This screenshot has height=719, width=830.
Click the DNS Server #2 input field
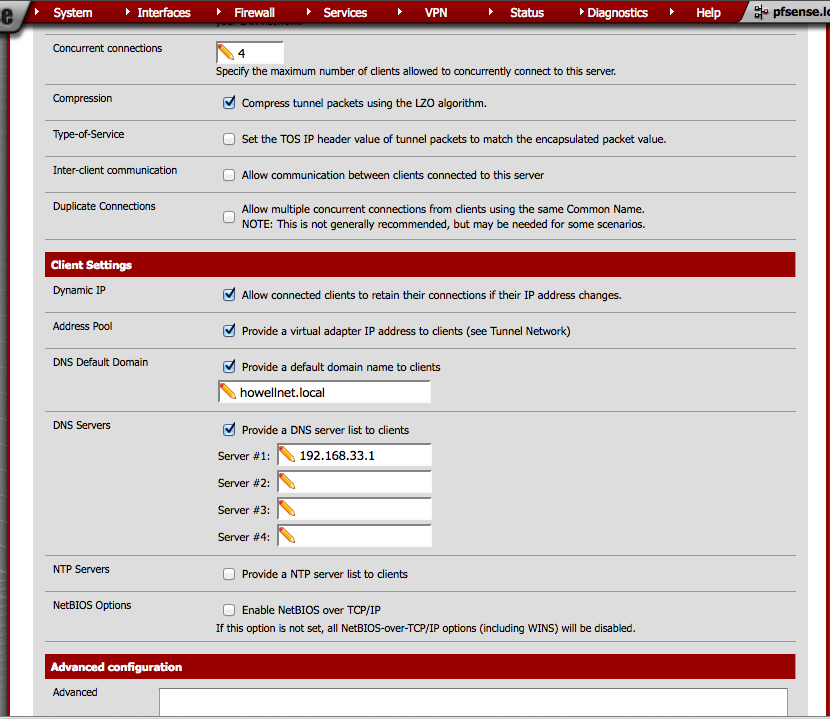(354, 482)
